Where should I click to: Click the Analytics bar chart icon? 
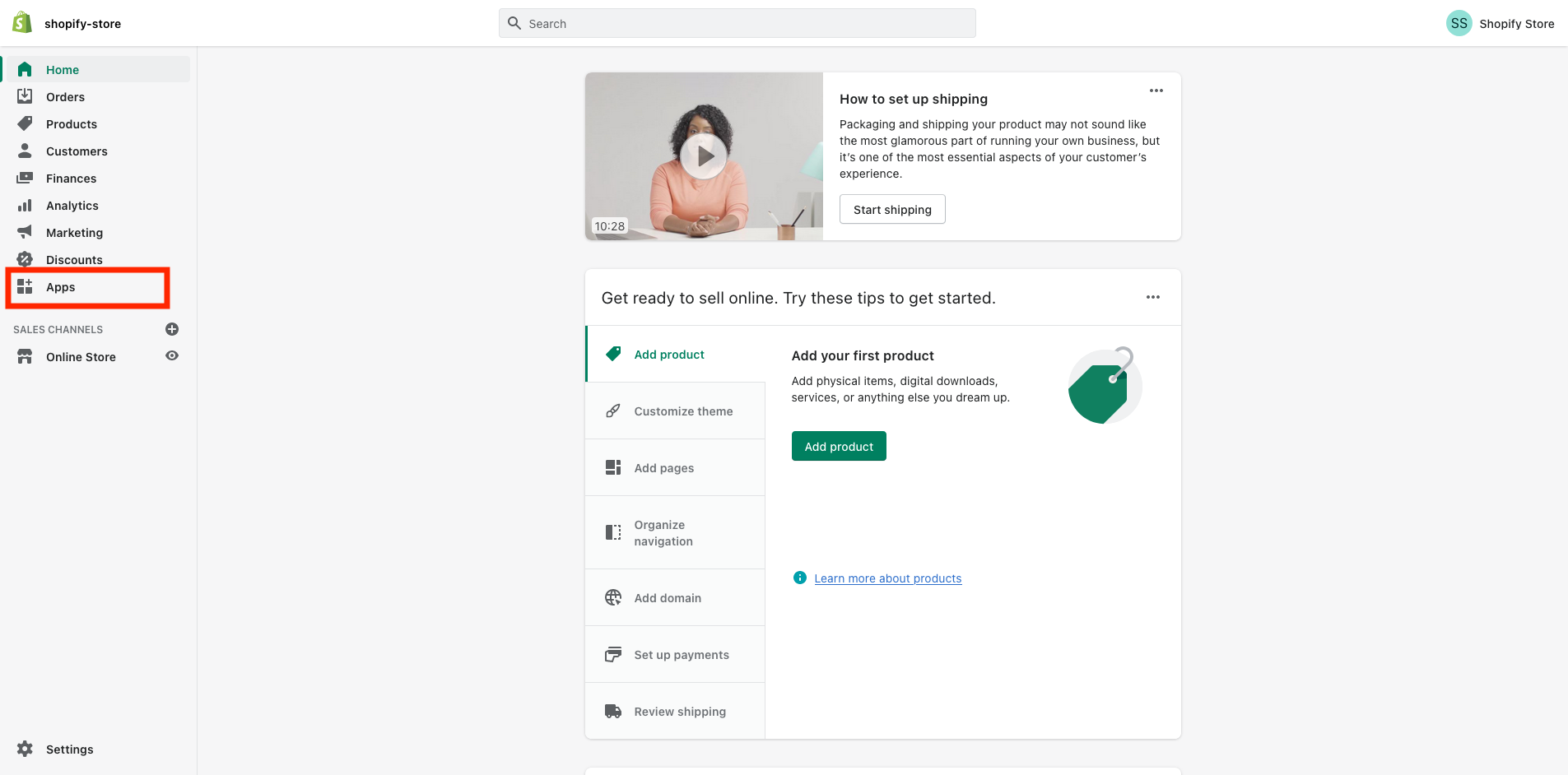click(25, 205)
